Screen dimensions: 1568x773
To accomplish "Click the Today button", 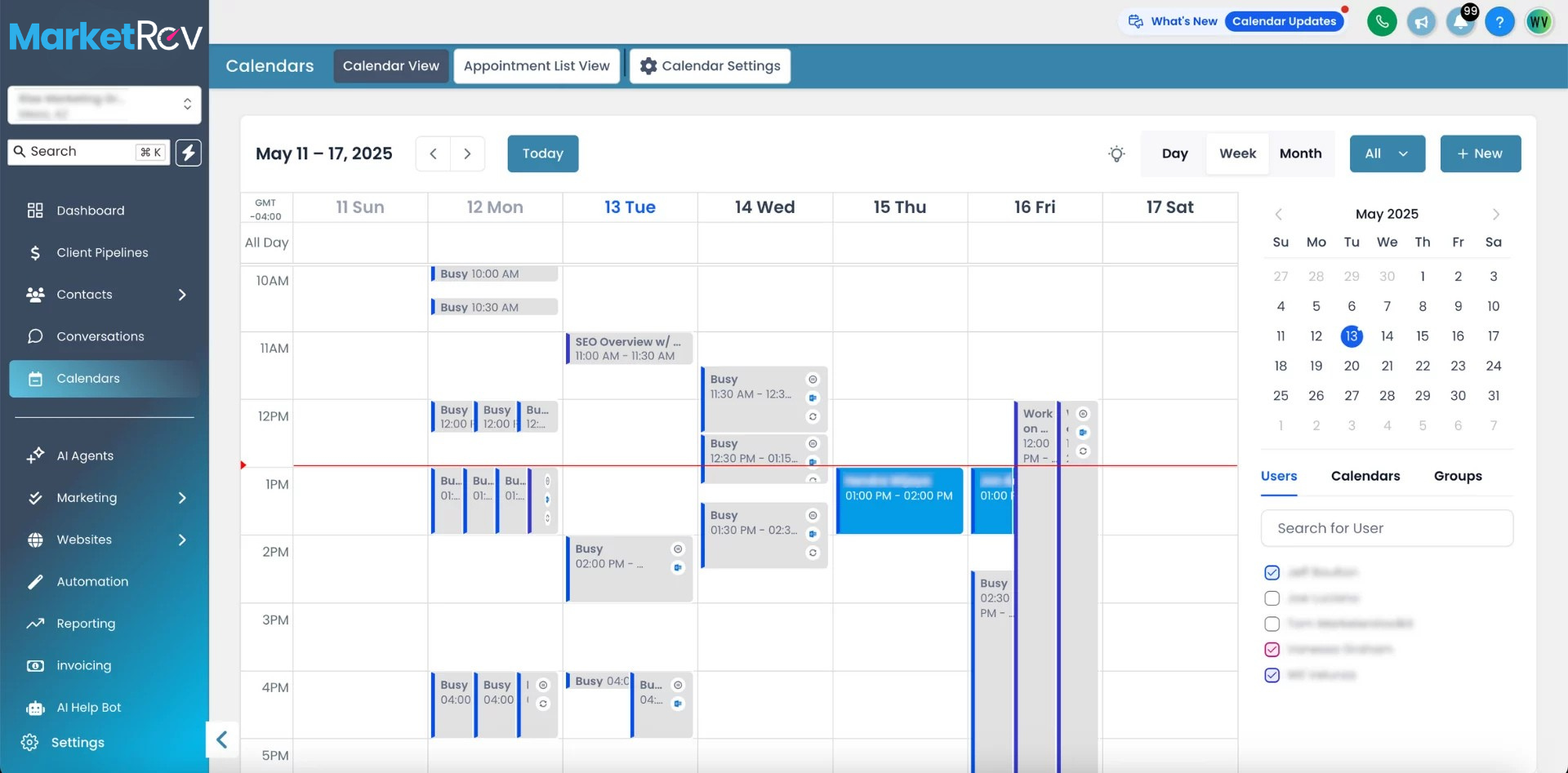I will 543,153.
